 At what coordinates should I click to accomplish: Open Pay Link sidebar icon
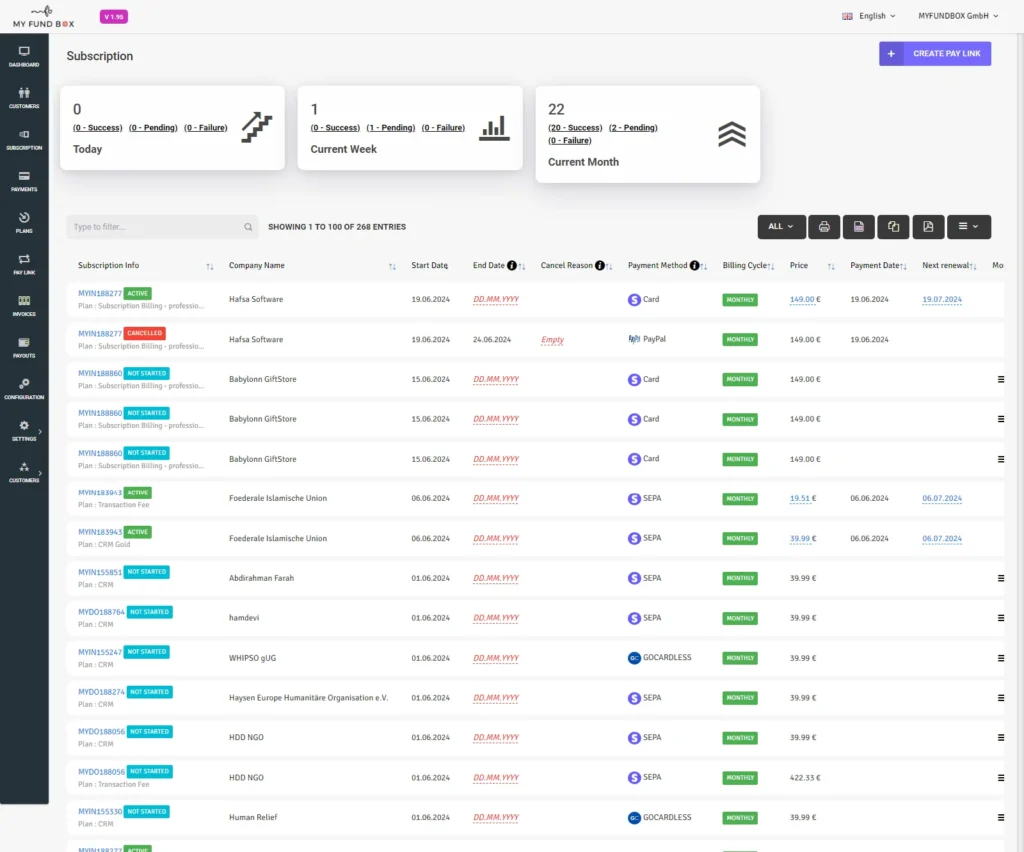pos(24,264)
